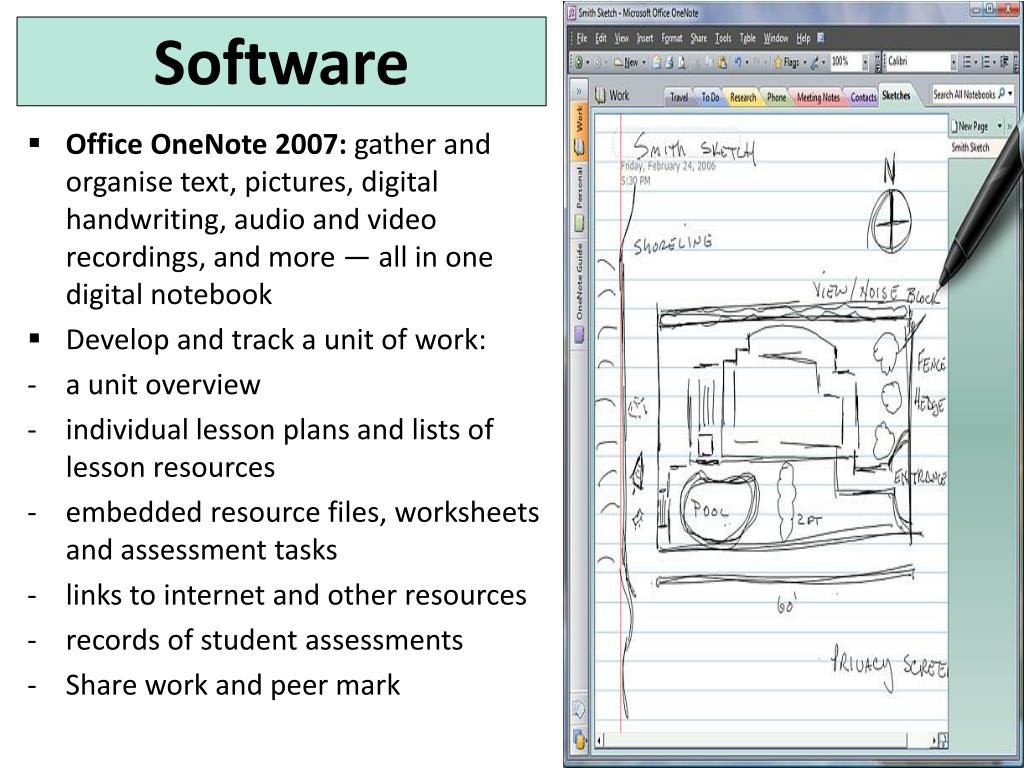
Task: Expand the notebook navigation bar chevron
Action: pyautogui.click(x=579, y=90)
